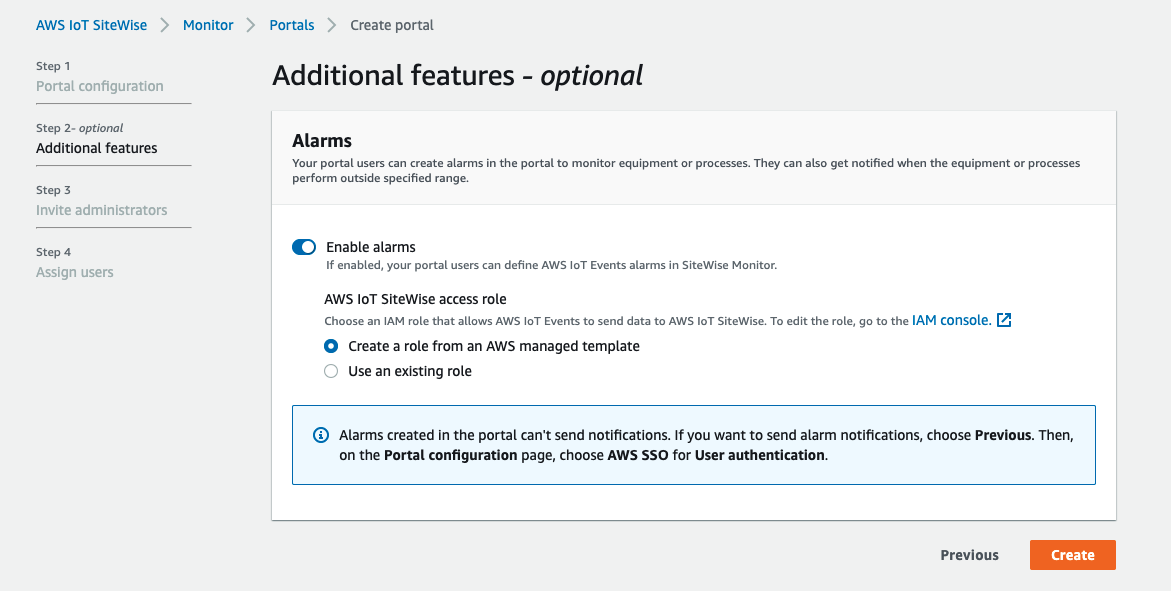Open the IAM console link
This screenshot has height=591, width=1171.
tap(951, 321)
